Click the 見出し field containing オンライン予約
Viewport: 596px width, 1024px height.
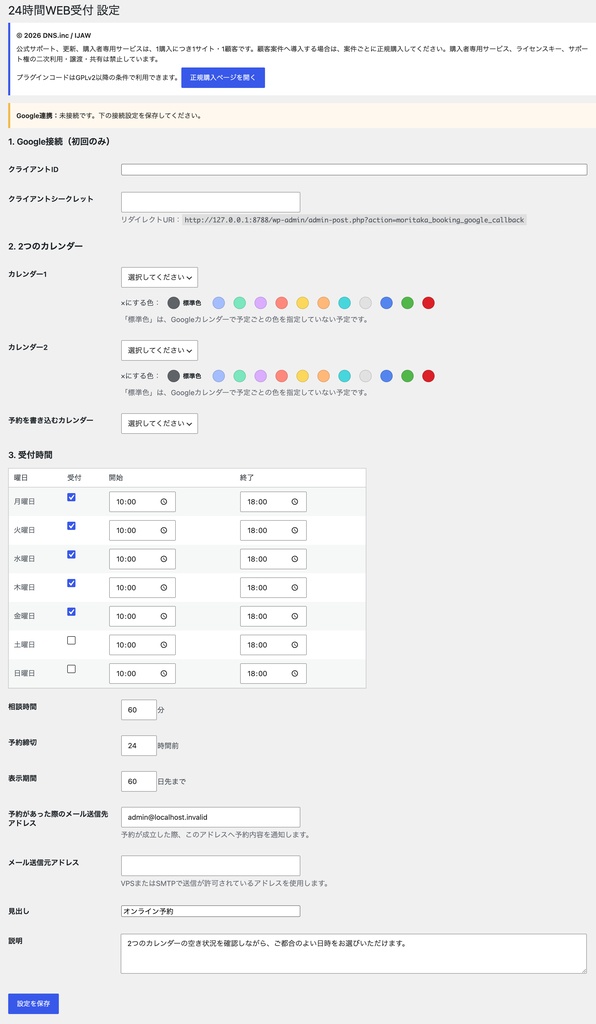tap(211, 911)
